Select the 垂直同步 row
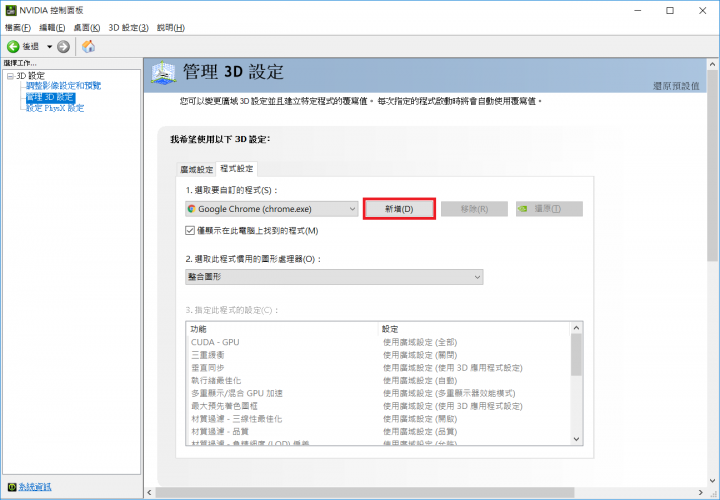The width and height of the screenshot is (720, 500). pos(378,368)
